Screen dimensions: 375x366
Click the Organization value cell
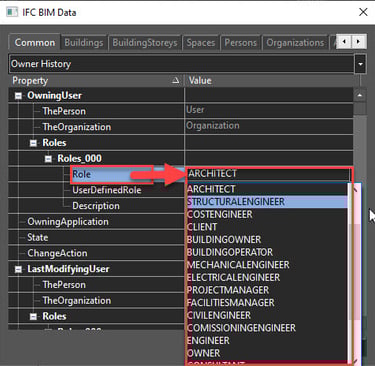[269, 126]
